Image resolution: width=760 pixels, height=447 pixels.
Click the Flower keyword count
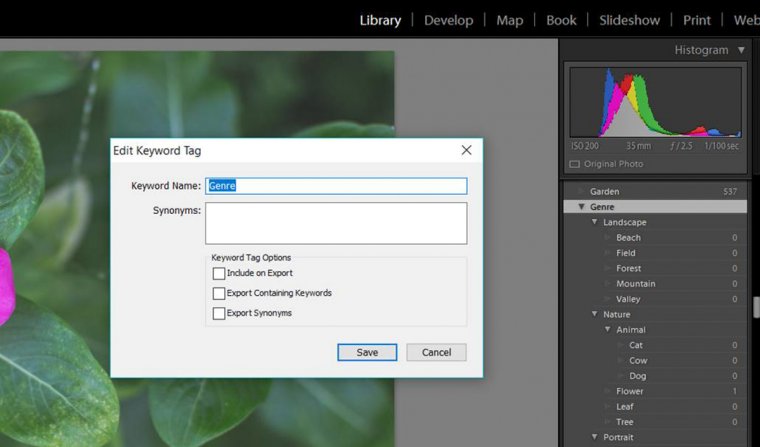click(x=735, y=391)
